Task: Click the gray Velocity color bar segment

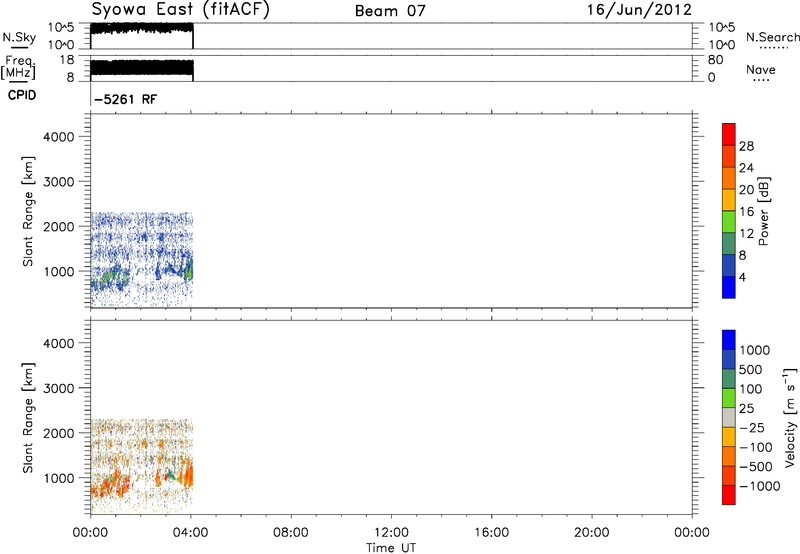Action: tap(729, 417)
